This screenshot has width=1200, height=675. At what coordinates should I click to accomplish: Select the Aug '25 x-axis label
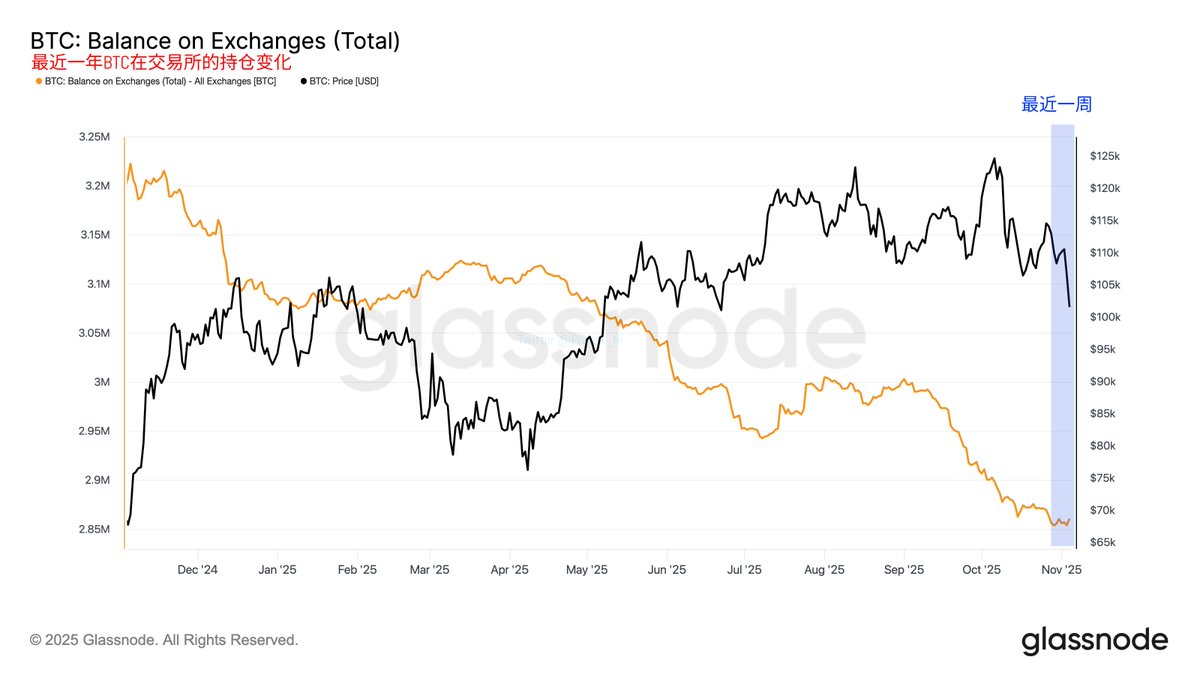[x=824, y=570]
